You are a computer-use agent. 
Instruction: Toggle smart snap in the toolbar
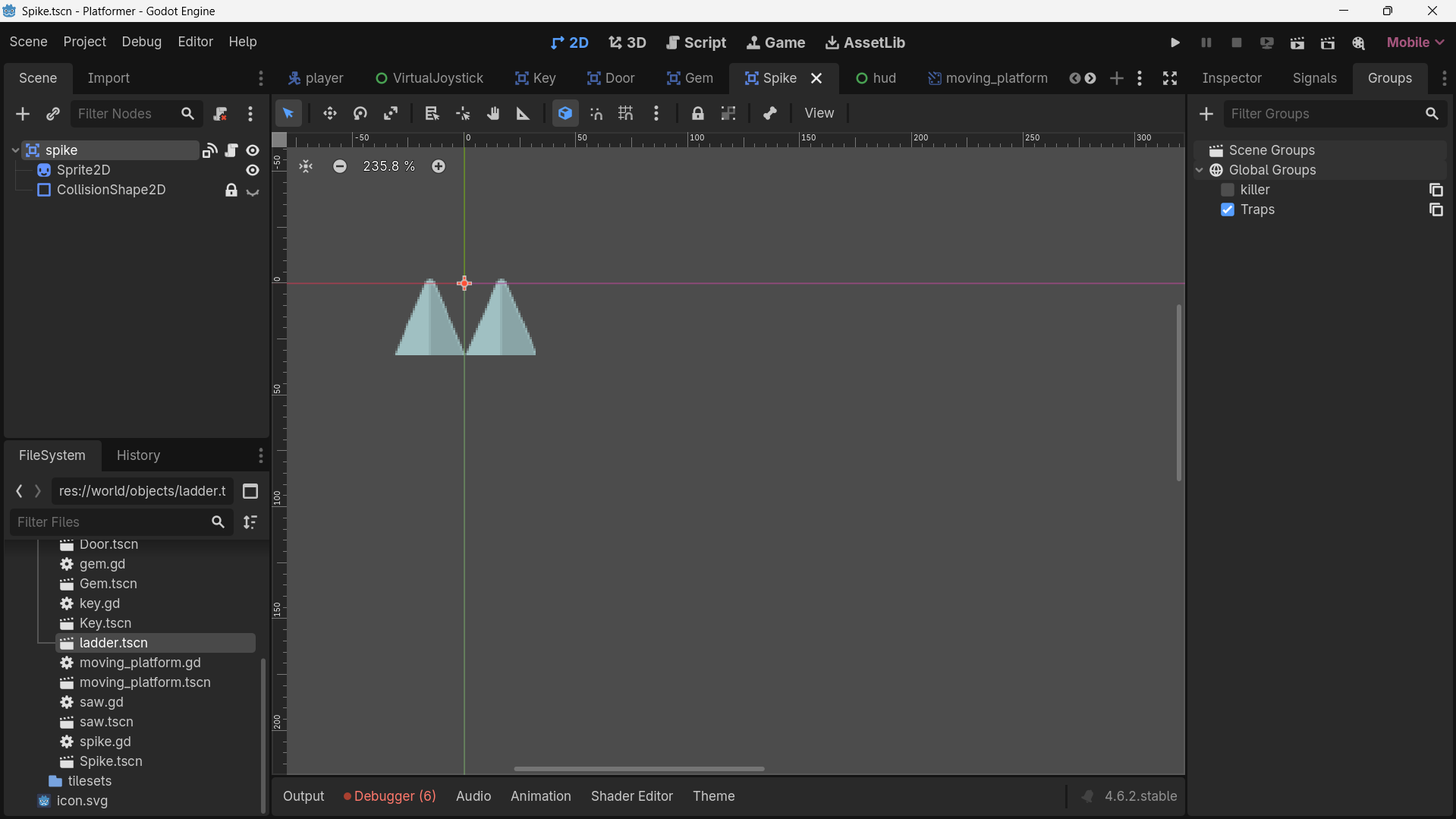(596, 114)
